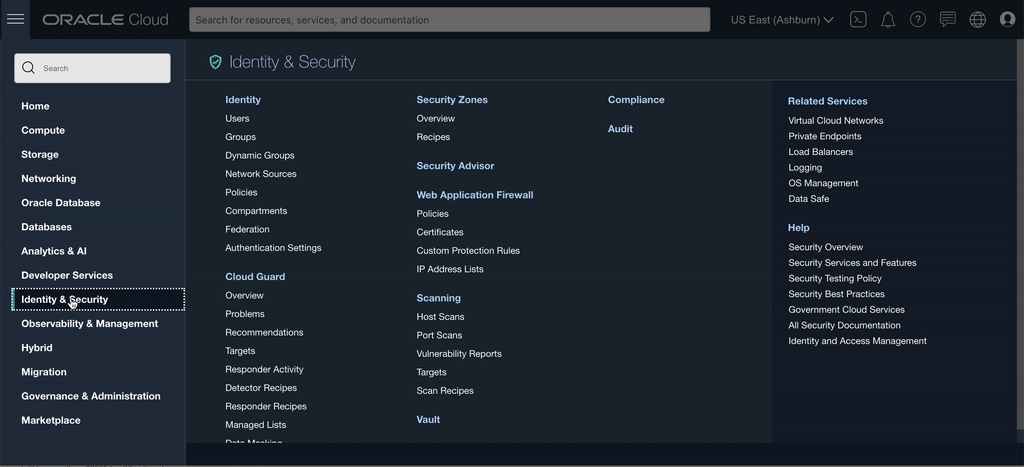Viewport: 1024px width, 467px height.
Task: Open Policies under Identity
Action: (241, 192)
